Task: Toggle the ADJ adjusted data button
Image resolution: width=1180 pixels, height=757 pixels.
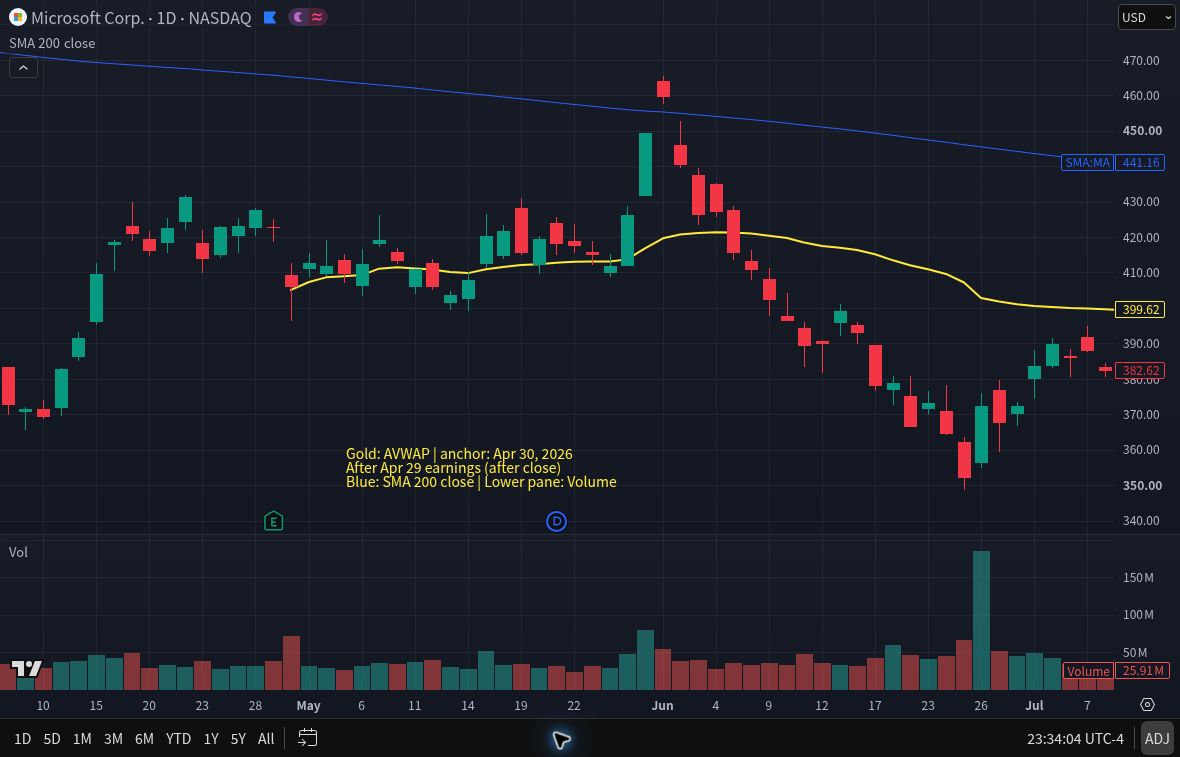Action: pyautogui.click(x=1157, y=738)
